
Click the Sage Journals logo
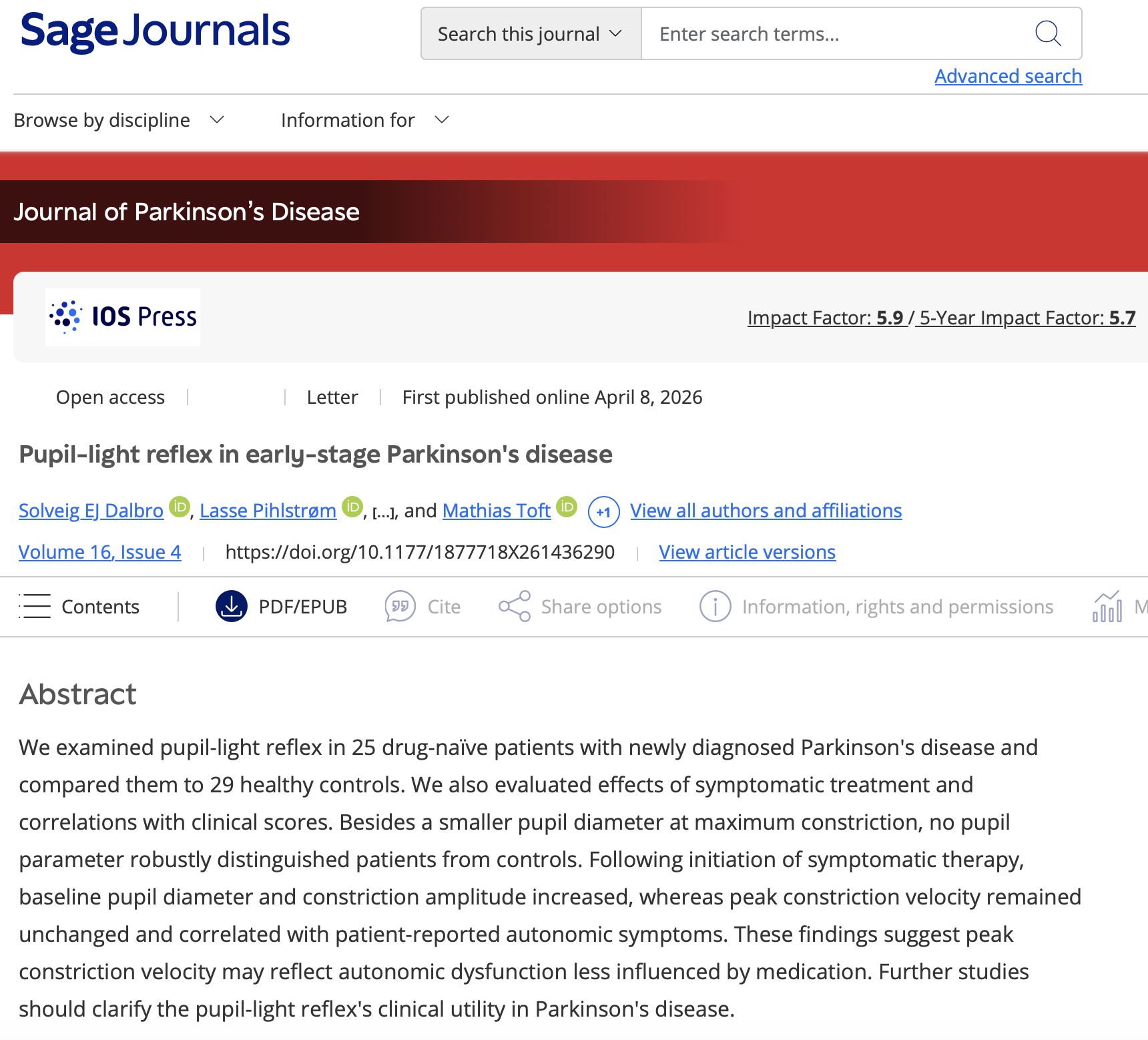point(155,31)
